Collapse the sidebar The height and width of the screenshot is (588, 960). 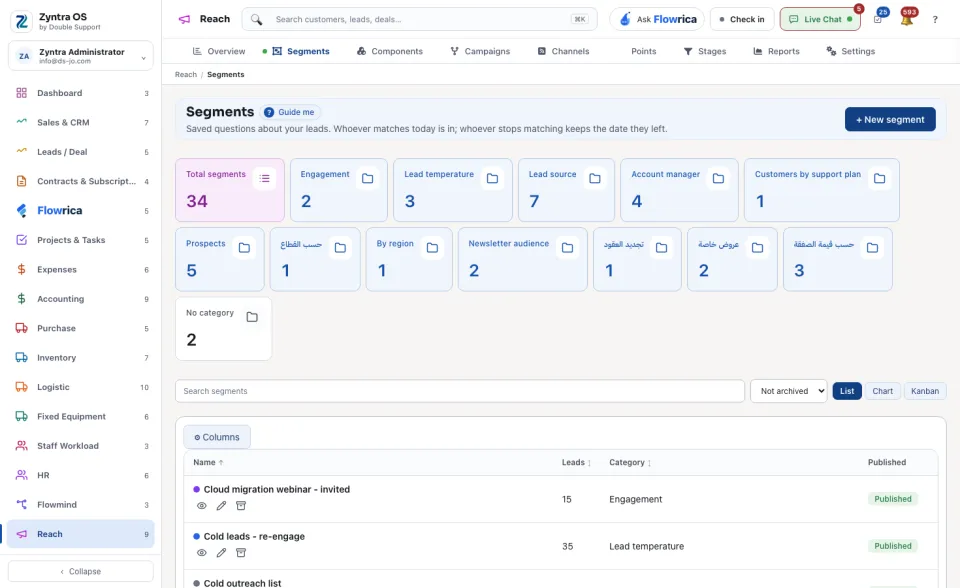coord(81,571)
